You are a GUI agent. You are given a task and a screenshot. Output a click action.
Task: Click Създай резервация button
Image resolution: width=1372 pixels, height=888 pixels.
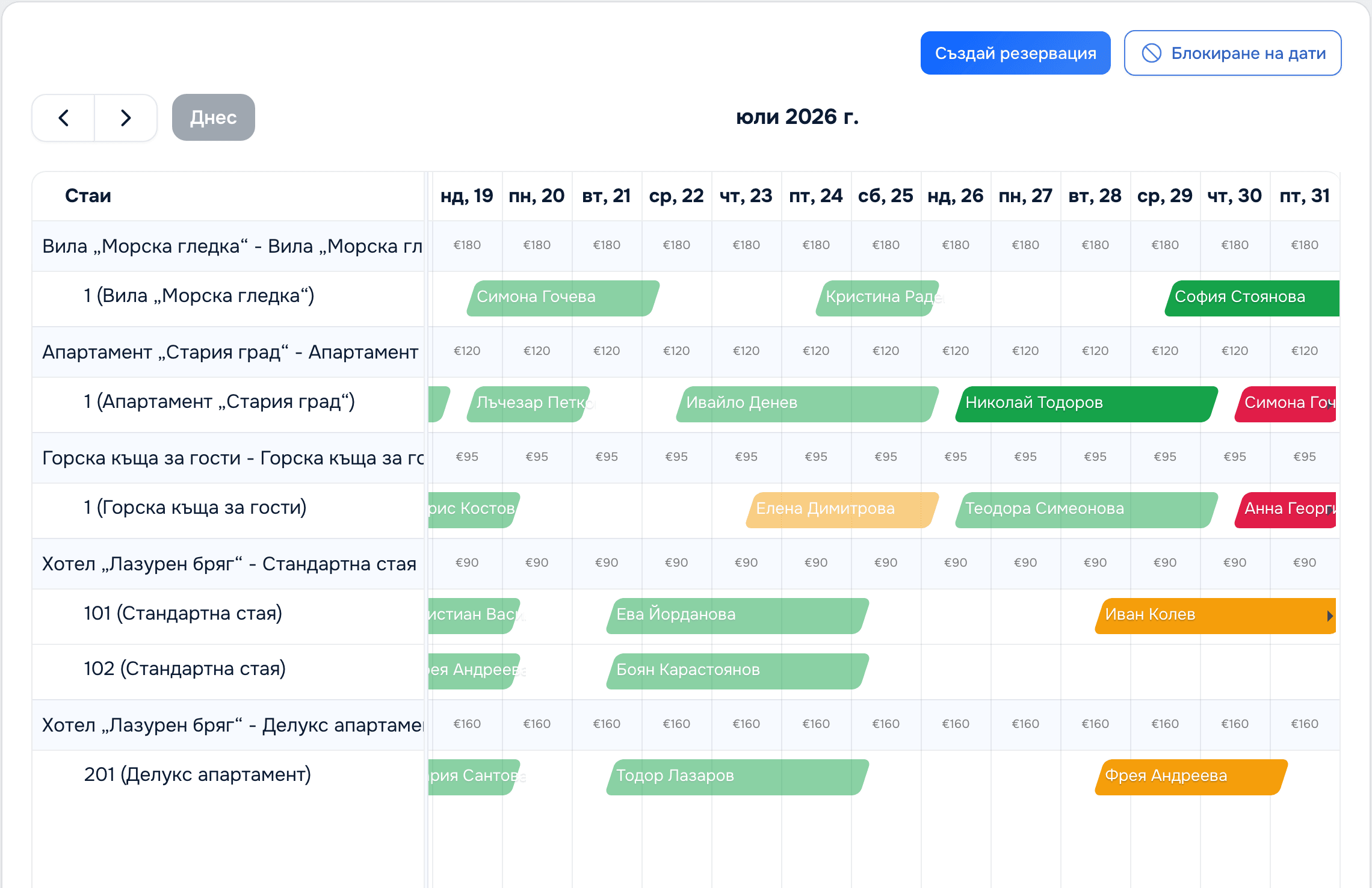[1015, 53]
